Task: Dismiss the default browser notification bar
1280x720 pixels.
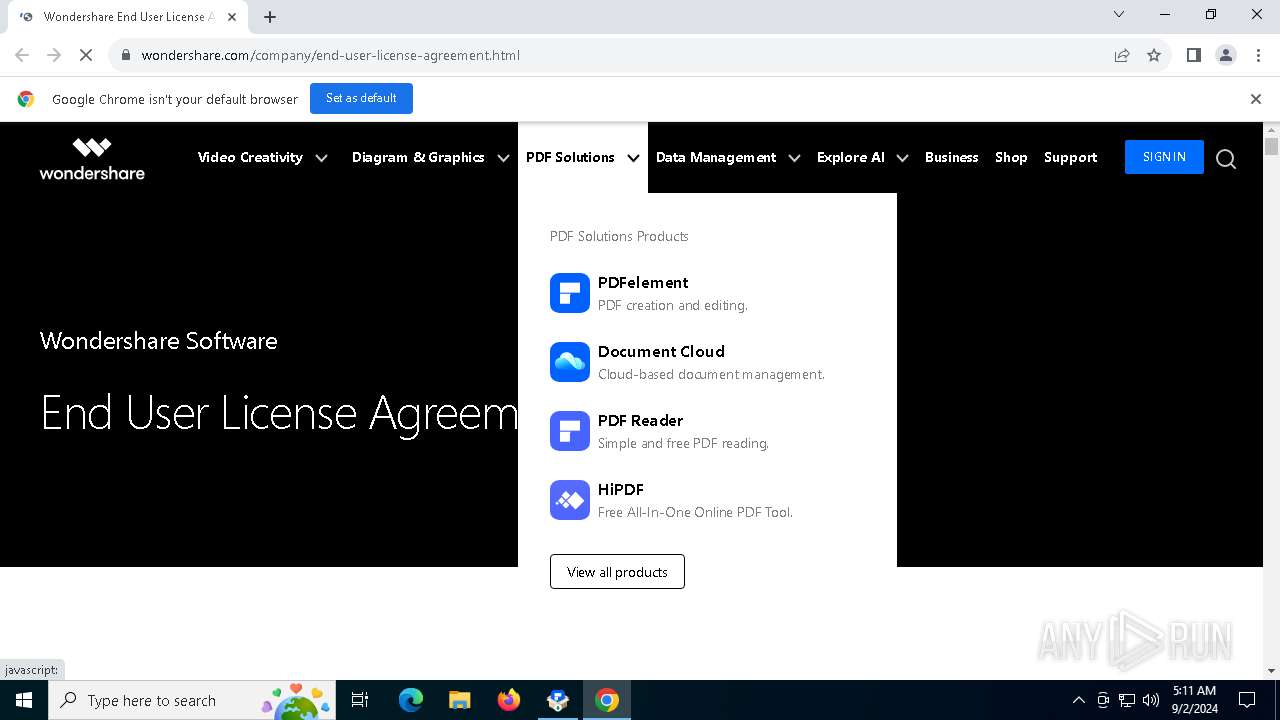Action: [x=1256, y=99]
